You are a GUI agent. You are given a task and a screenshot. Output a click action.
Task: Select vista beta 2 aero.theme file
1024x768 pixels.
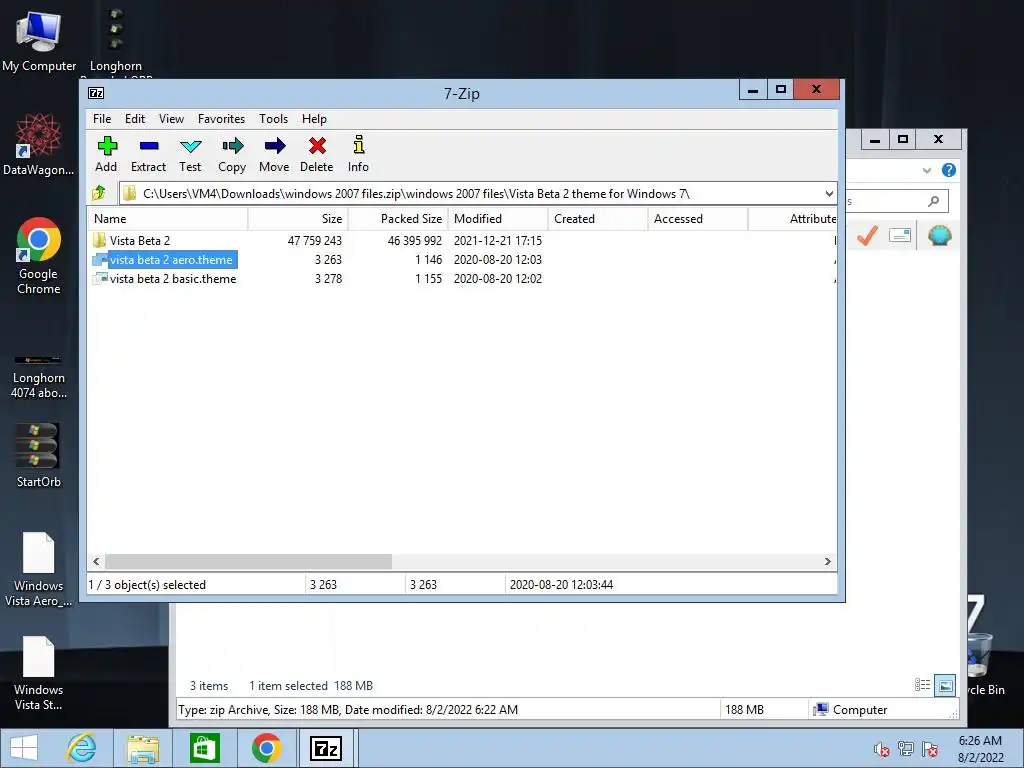[x=170, y=260]
